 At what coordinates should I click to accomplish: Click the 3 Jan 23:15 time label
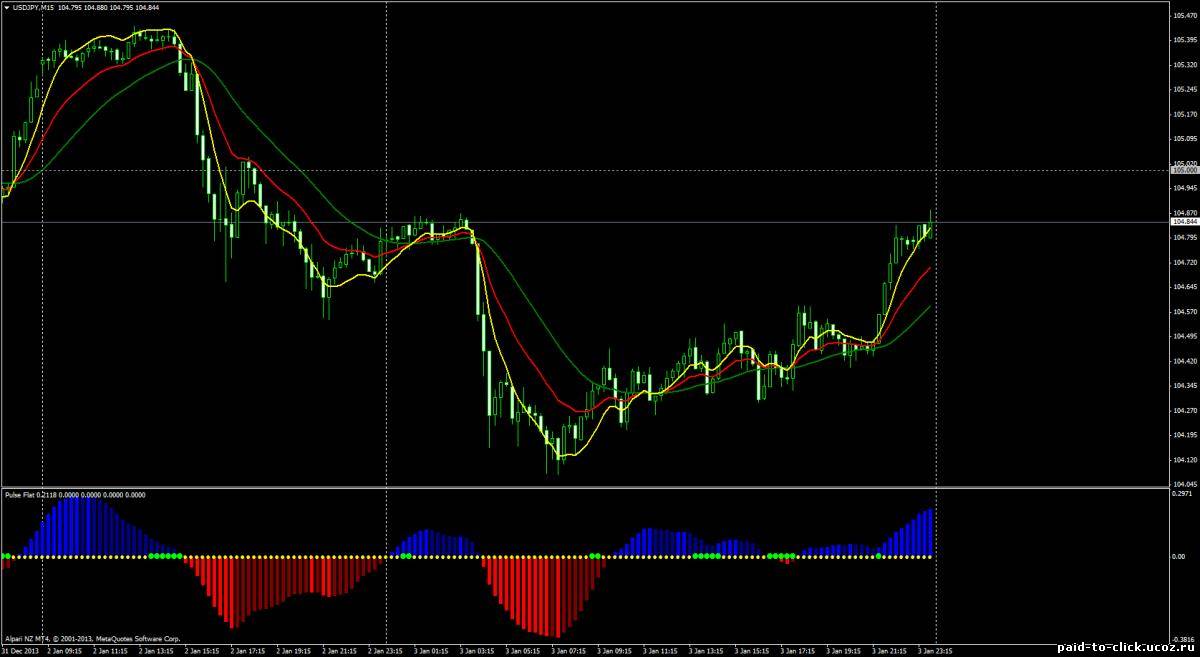coord(936,649)
